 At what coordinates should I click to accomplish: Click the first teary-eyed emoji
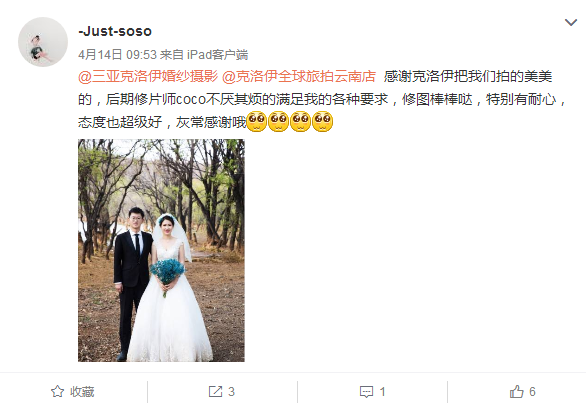[x=257, y=121]
